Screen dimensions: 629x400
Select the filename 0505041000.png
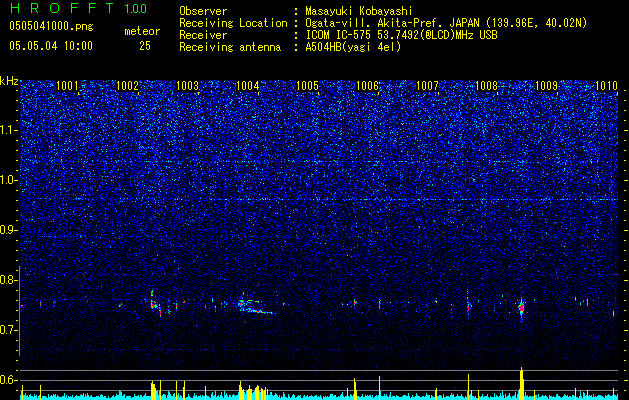51,27
